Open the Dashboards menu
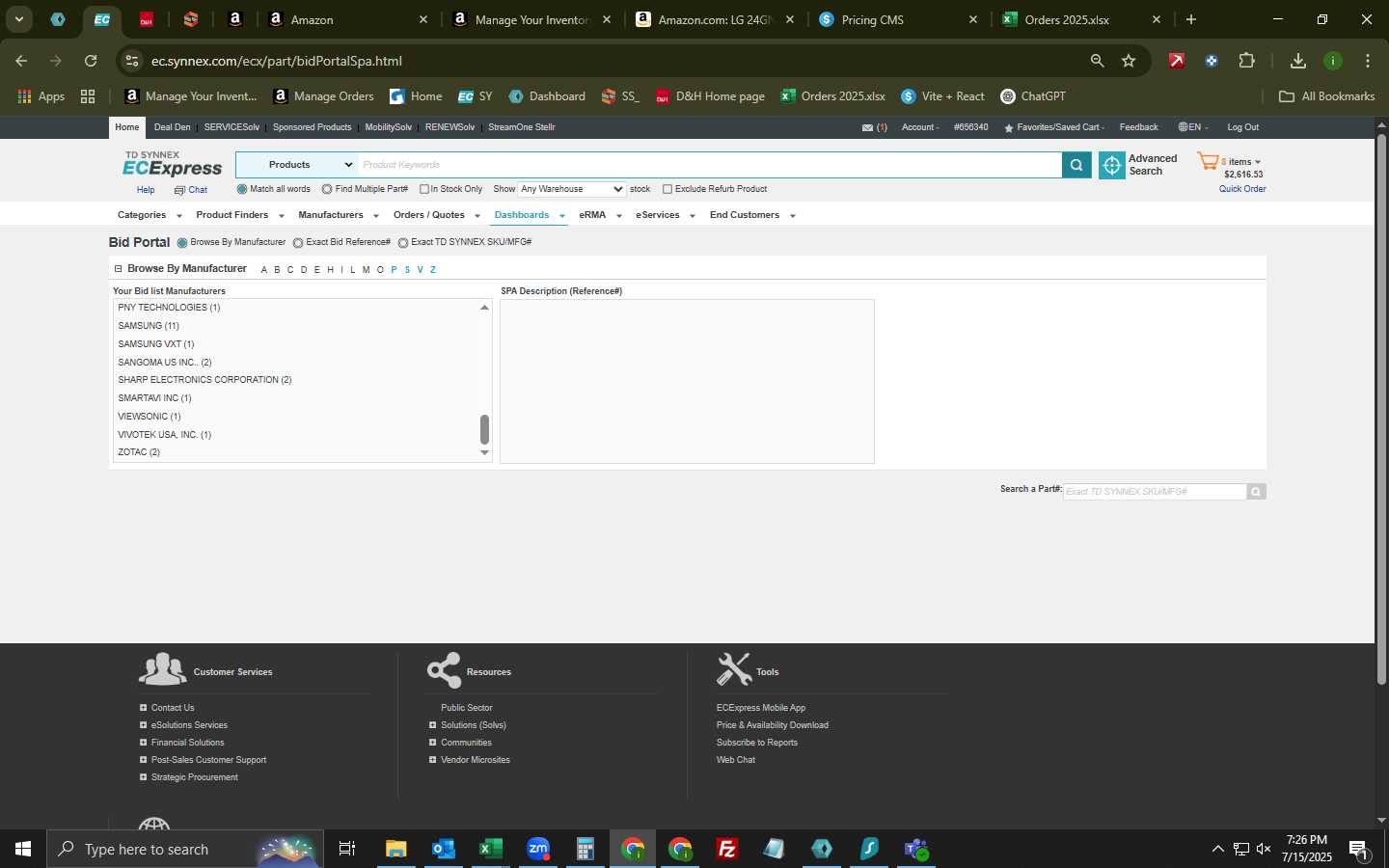Image resolution: width=1389 pixels, height=868 pixels. [529, 215]
